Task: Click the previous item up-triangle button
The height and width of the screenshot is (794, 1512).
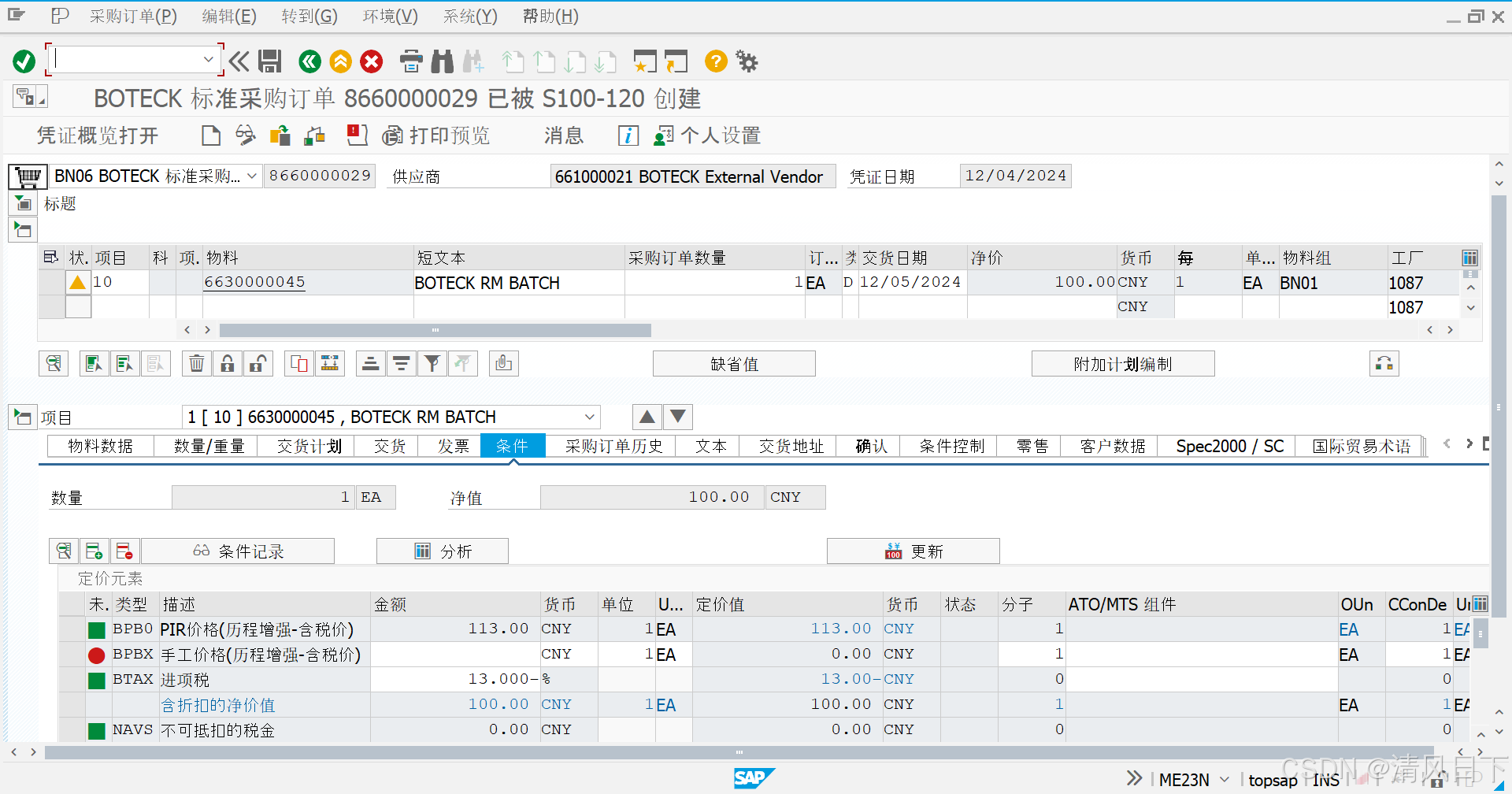Action: pyautogui.click(x=647, y=417)
